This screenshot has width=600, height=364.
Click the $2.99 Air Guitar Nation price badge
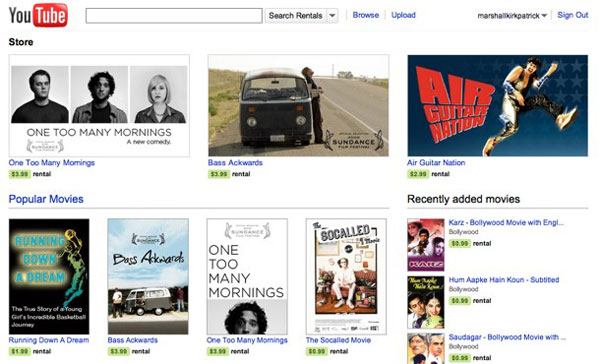(x=417, y=174)
